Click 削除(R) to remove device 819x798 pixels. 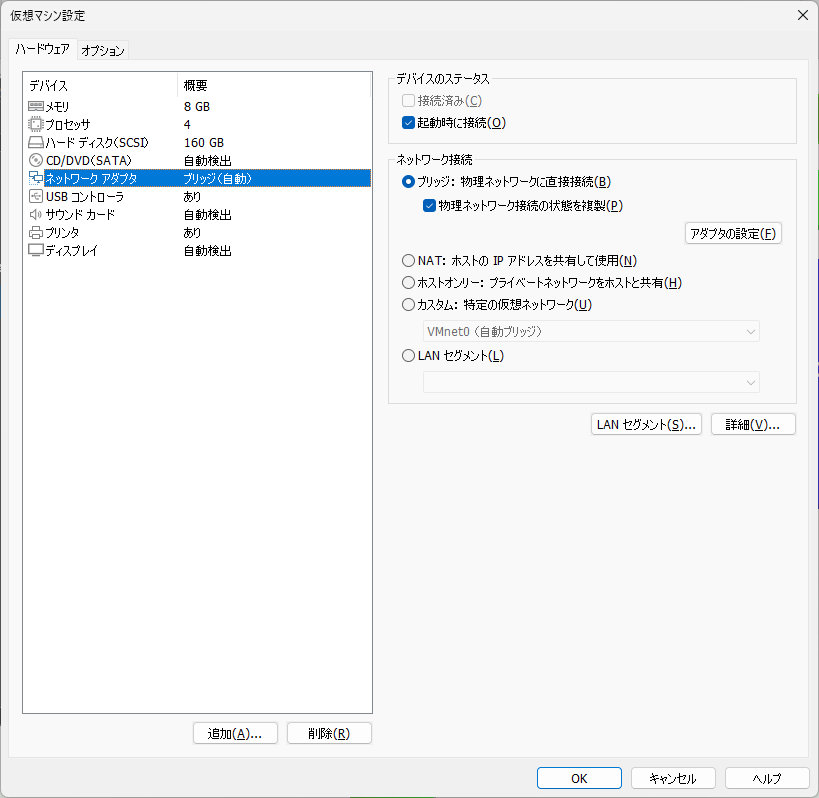[329, 734]
